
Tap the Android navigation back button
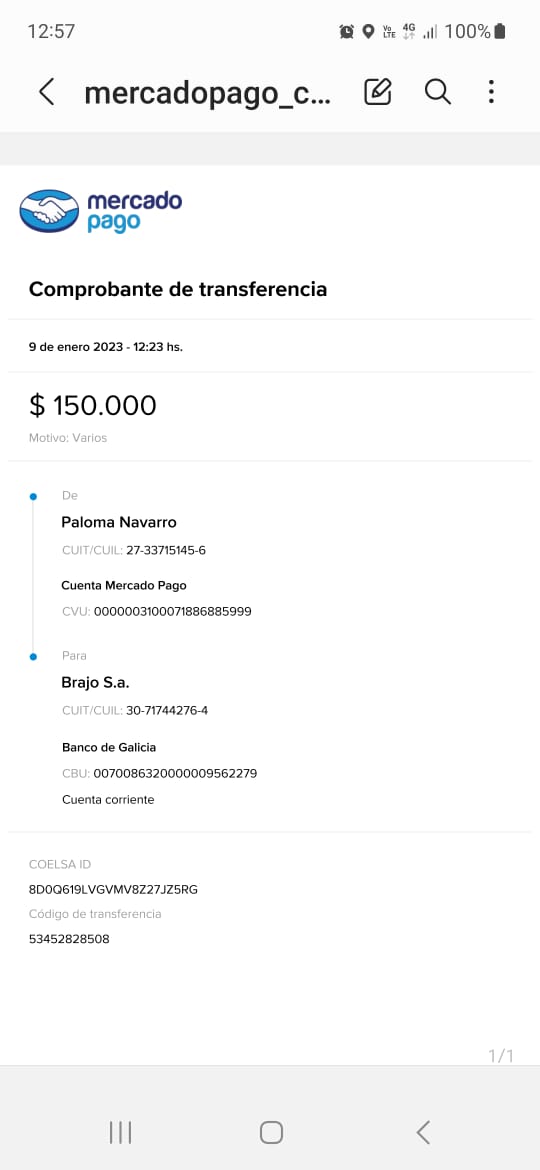[423, 1132]
